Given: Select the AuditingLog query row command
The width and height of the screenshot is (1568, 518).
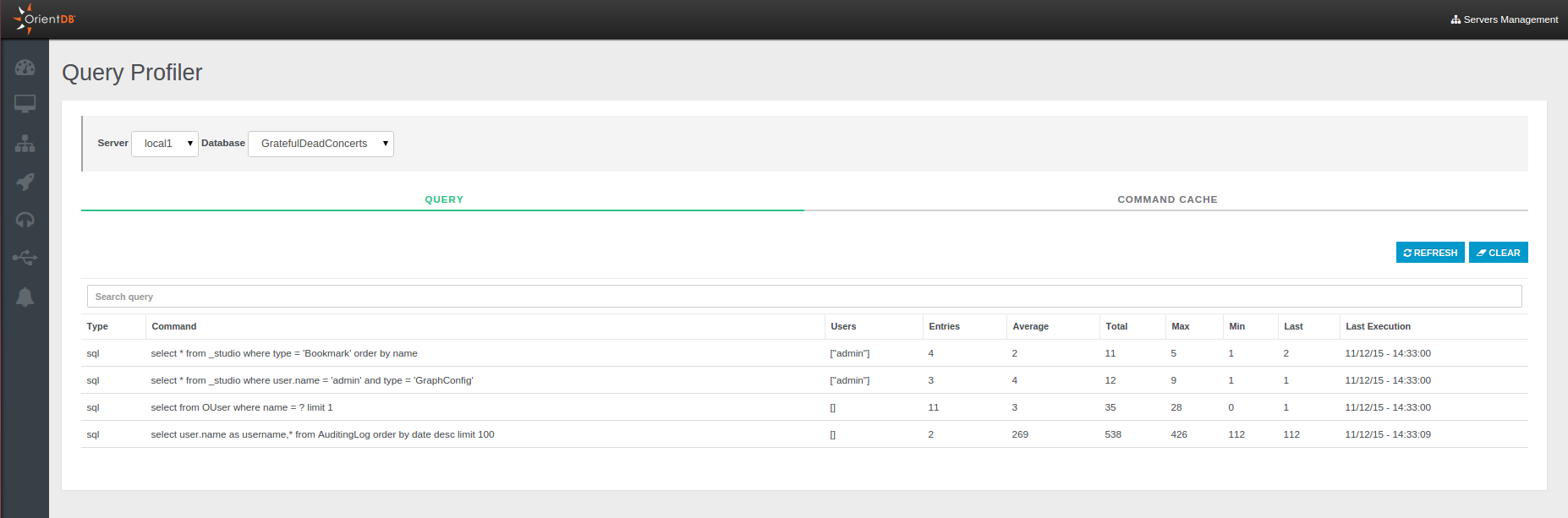Looking at the screenshot, I should 322,434.
